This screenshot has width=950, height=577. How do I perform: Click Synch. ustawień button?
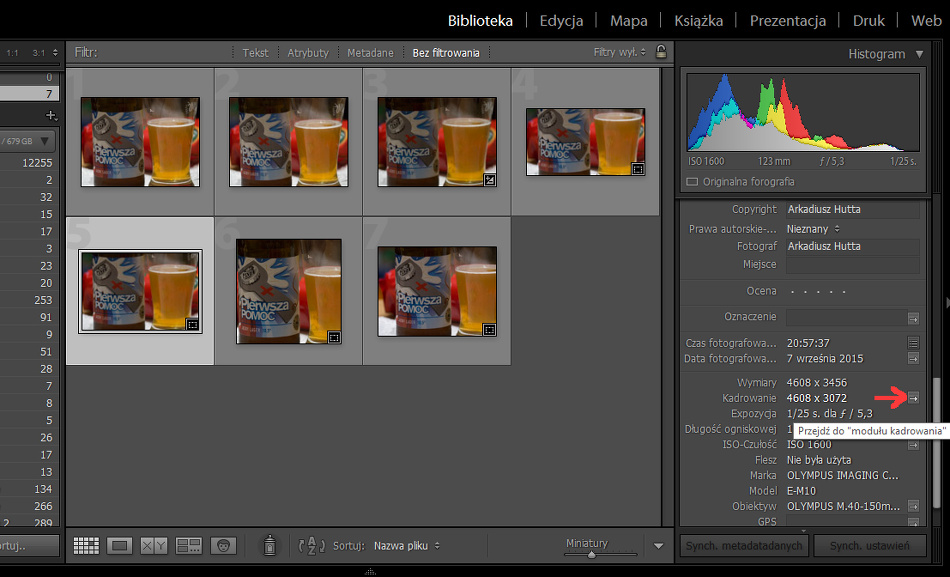(x=869, y=546)
